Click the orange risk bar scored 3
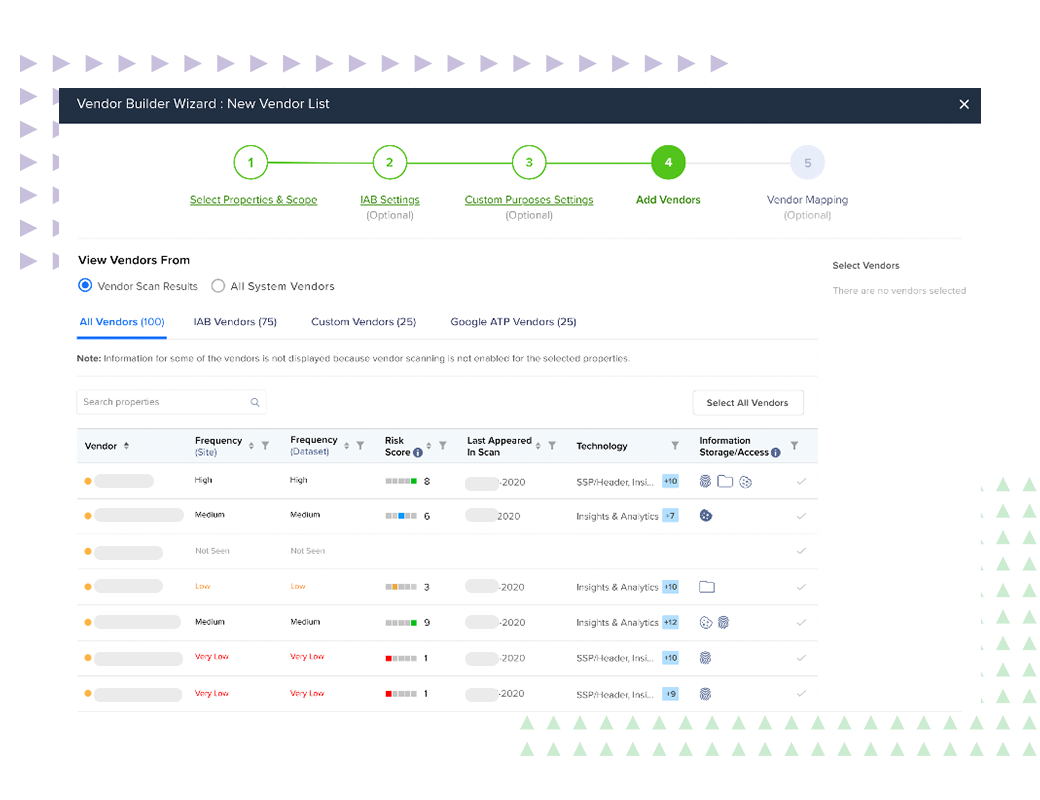Viewport: 1040px width, 800px height. (401, 586)
